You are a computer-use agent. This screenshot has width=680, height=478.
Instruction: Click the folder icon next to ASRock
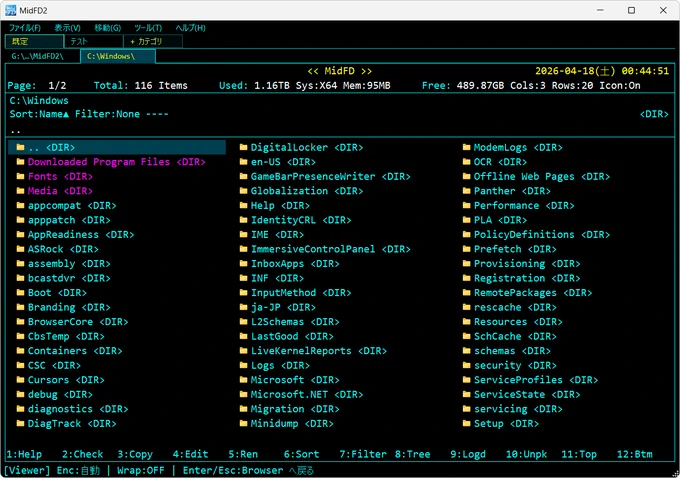click(20, 249)
